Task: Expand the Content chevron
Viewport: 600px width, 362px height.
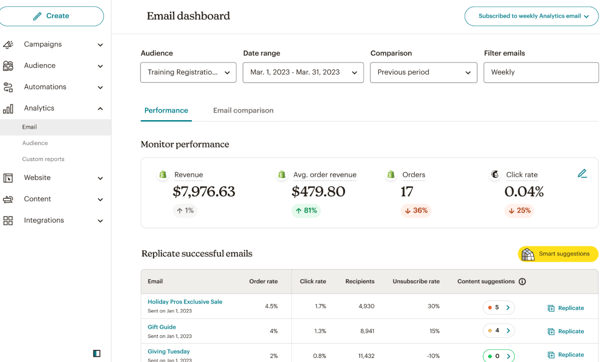Action: (100, 199)
